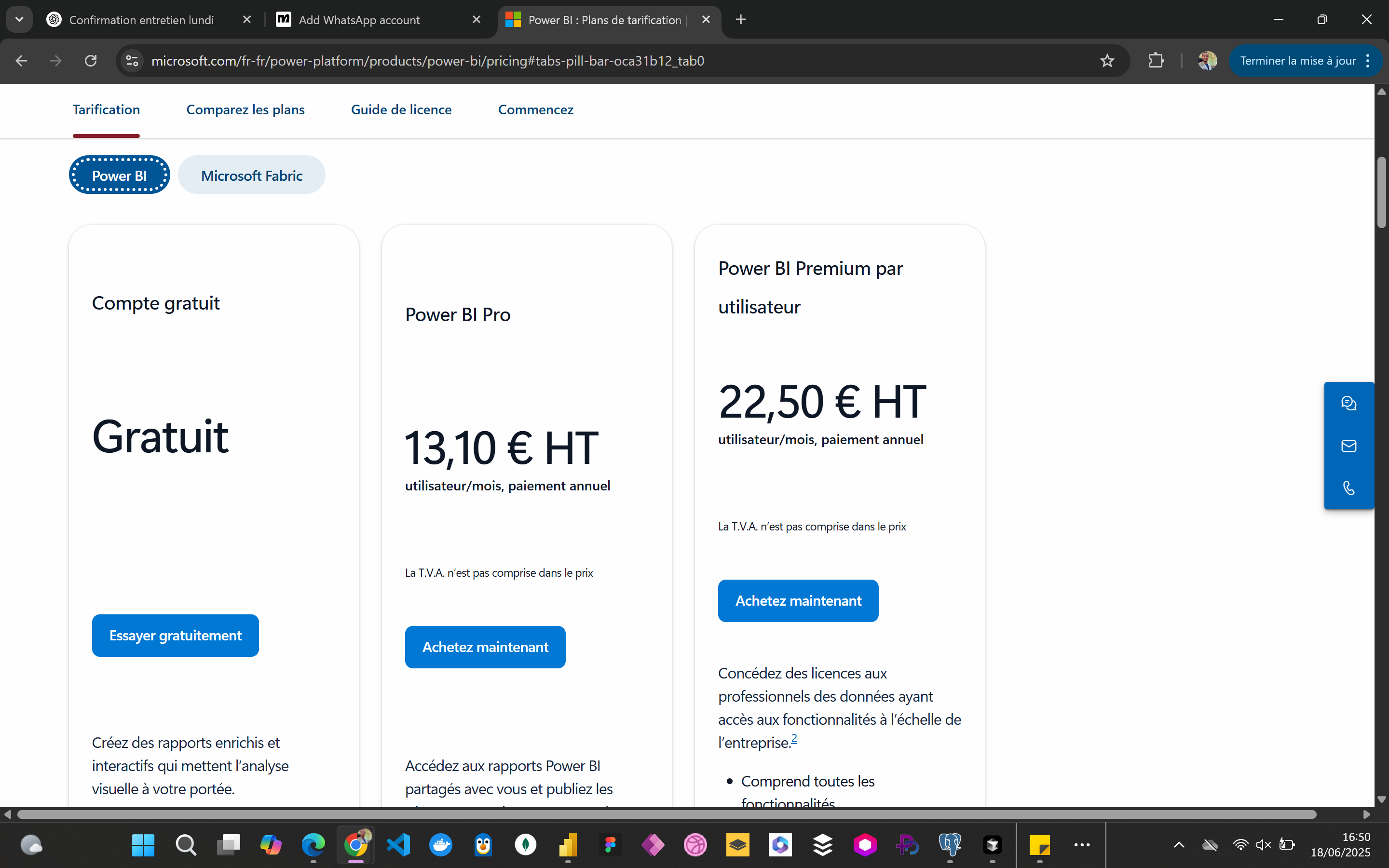This screenshot has width=1389, height=868.
Task: Click the 22,50 € HT price text
Action: pos(822,402)
